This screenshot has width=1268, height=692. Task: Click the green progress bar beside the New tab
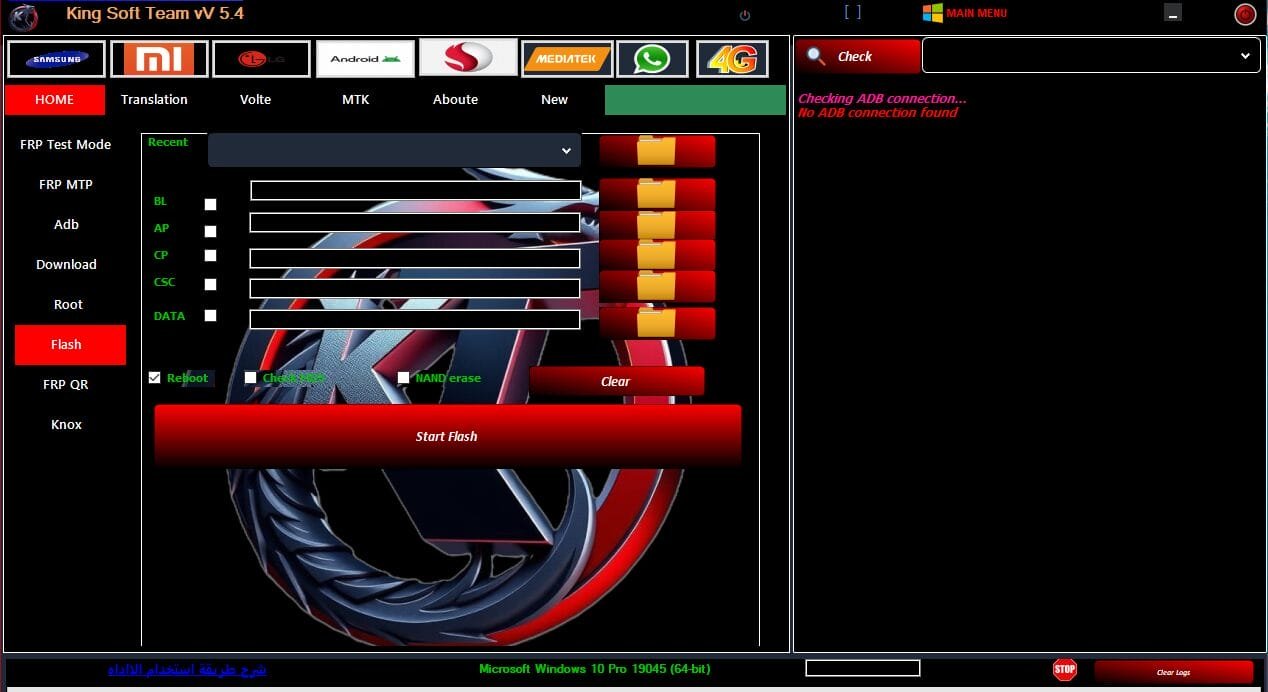click(x=694, y=99)
